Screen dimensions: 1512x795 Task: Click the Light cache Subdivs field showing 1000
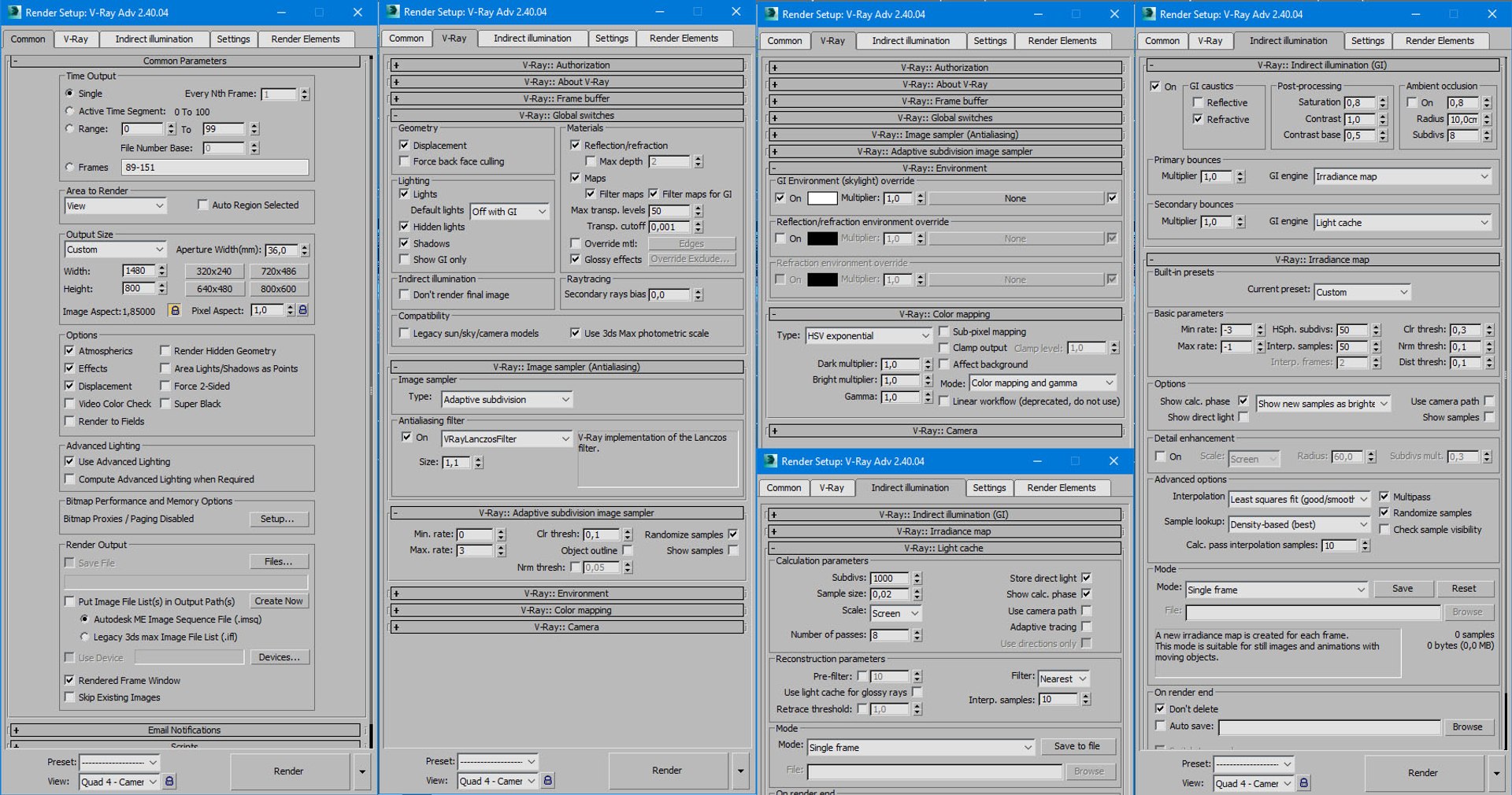(891, 578)
